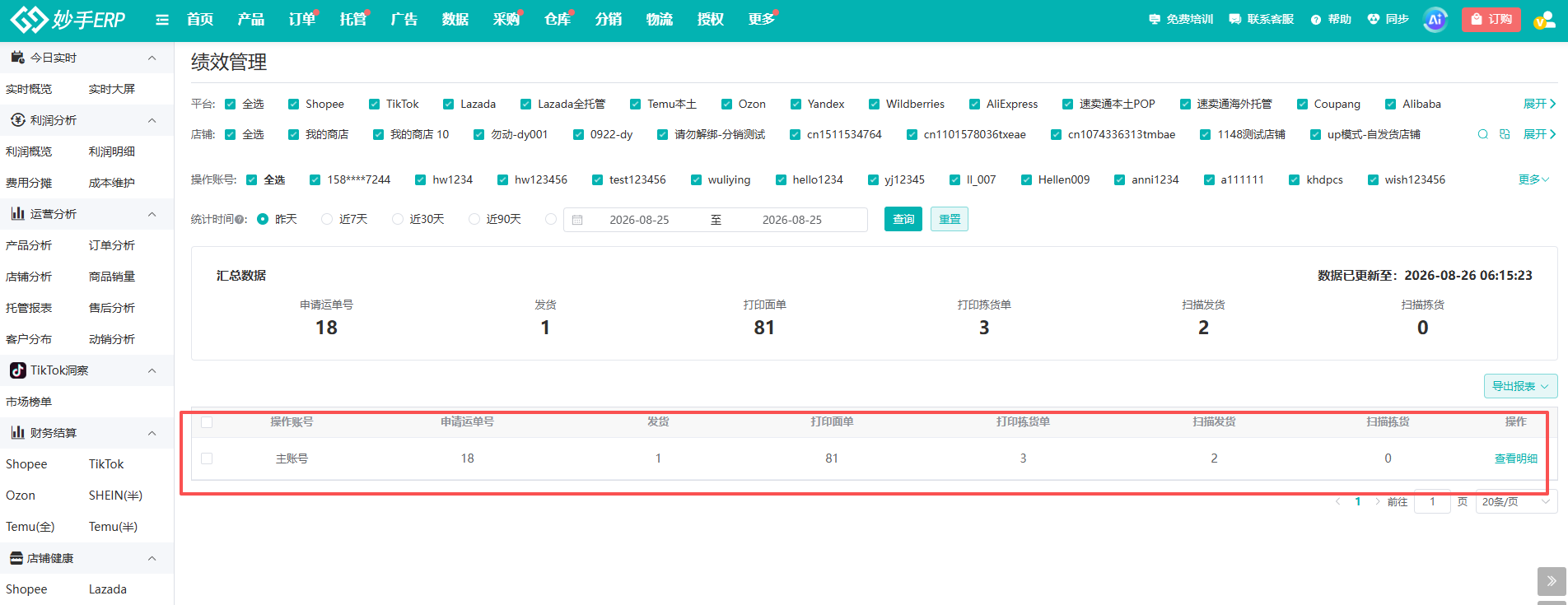The width and height of the screenshot is (1568, 605).
Task: Open the 更多 top menu
Action: coord(762,19)
